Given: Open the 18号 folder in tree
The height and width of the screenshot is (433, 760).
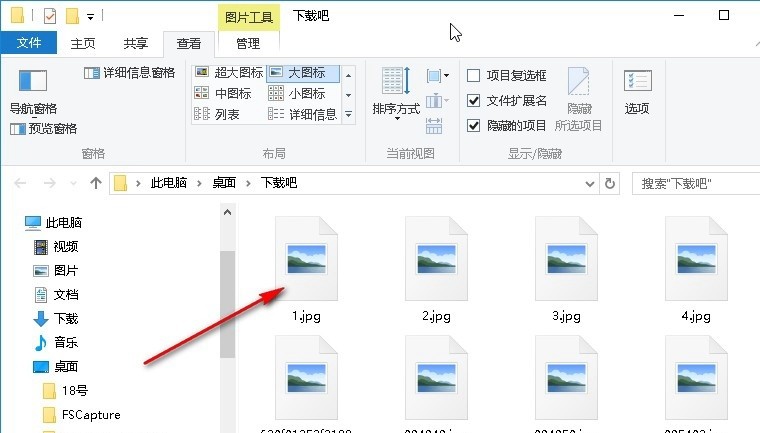Looking at the screenshot, I should pyautogui.click(x=65, y=391).
